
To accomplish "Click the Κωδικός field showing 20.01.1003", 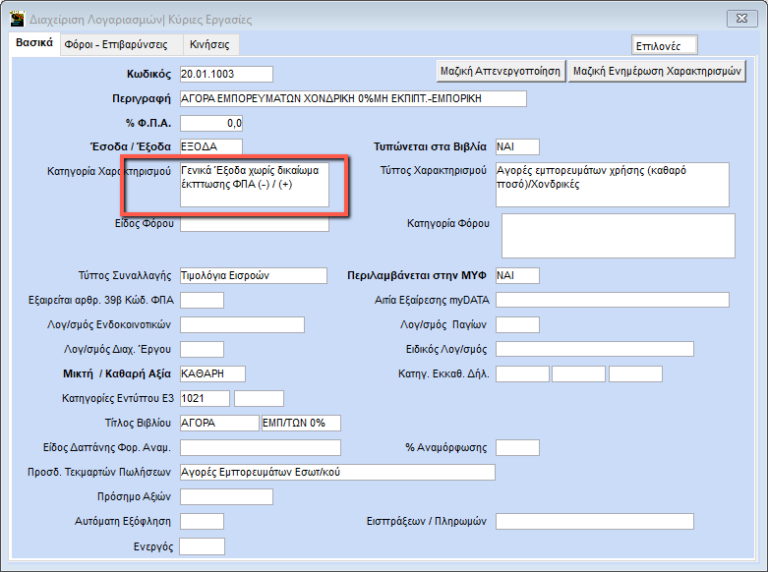I will click(x=226, y=74).
